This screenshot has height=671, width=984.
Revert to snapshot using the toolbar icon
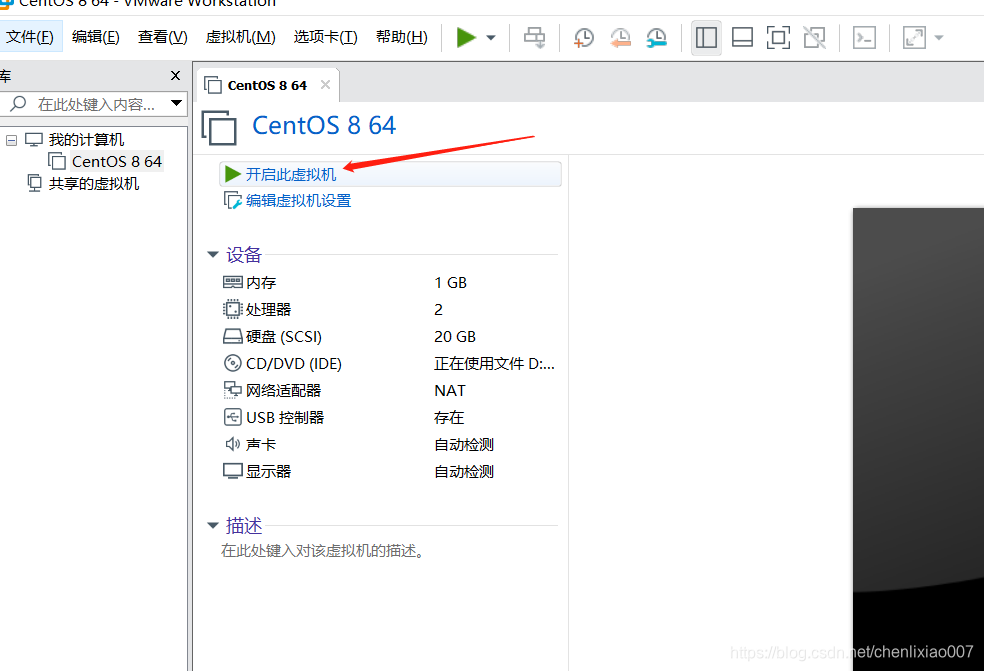coord(620,38)
